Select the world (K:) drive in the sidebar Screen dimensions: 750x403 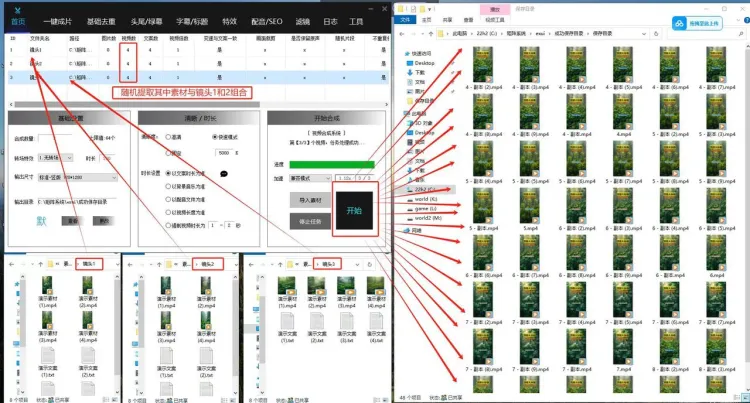point(422,199)
